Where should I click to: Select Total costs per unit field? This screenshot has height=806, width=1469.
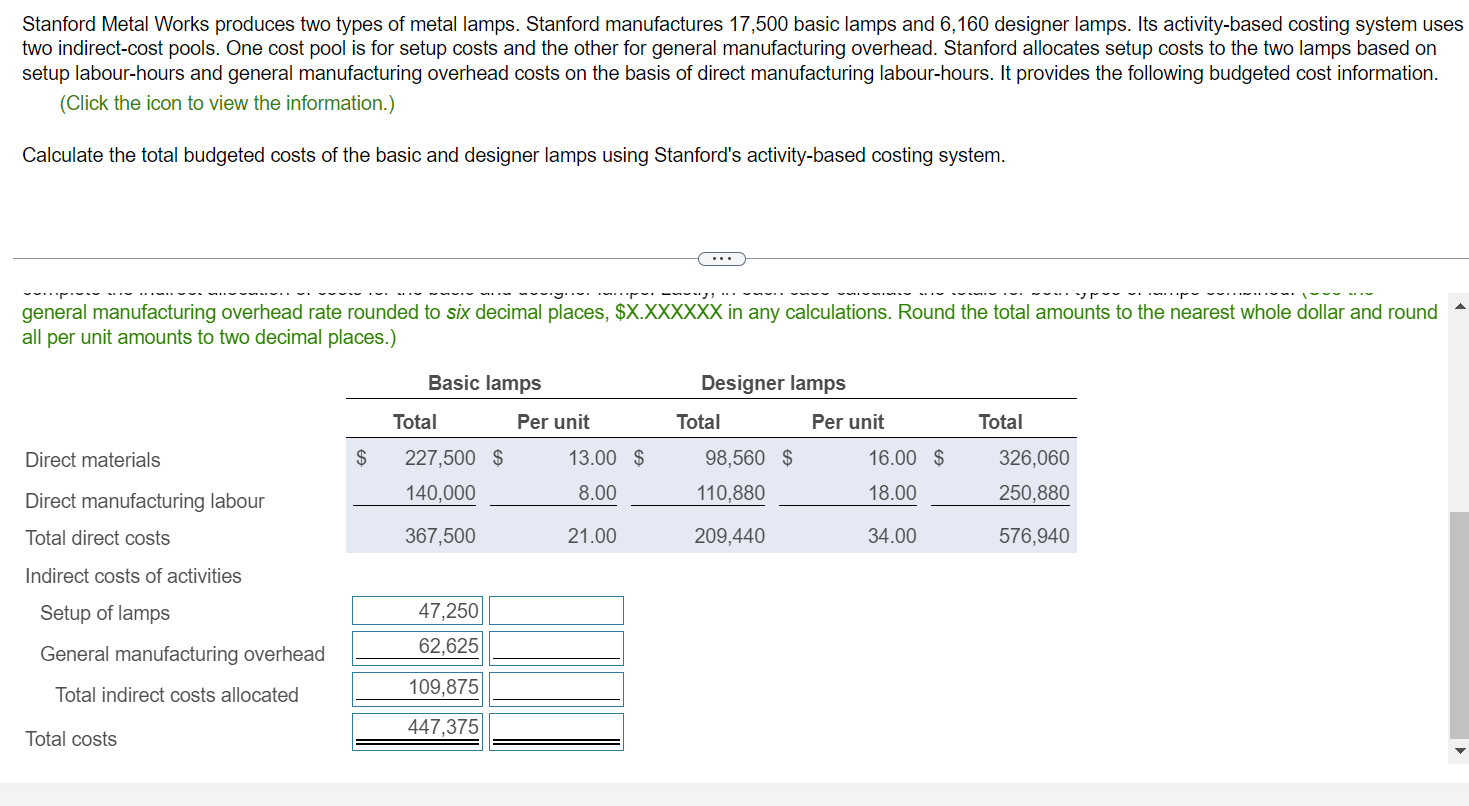click(x=556, y=731)
